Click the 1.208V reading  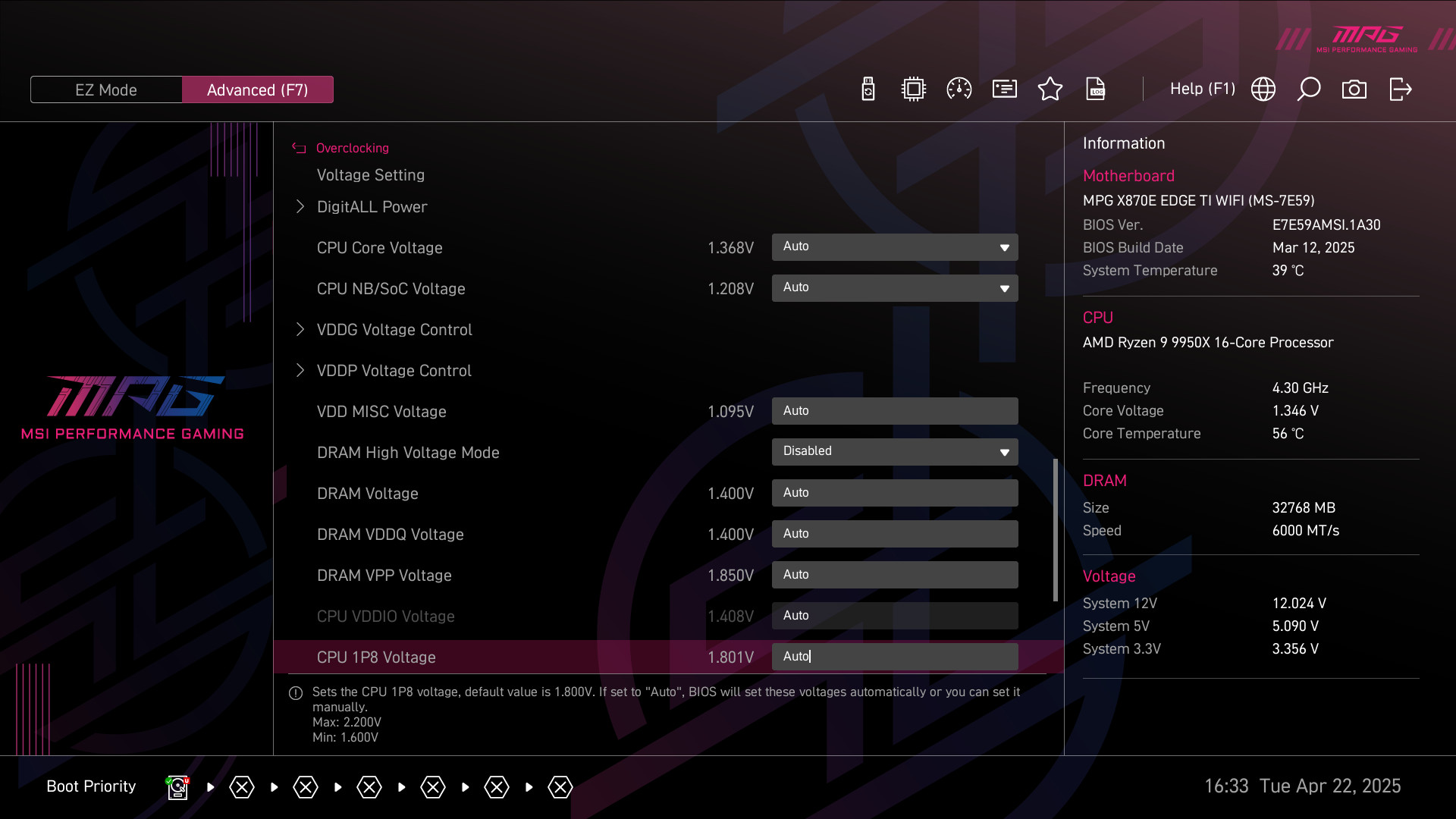click(730, 289)
